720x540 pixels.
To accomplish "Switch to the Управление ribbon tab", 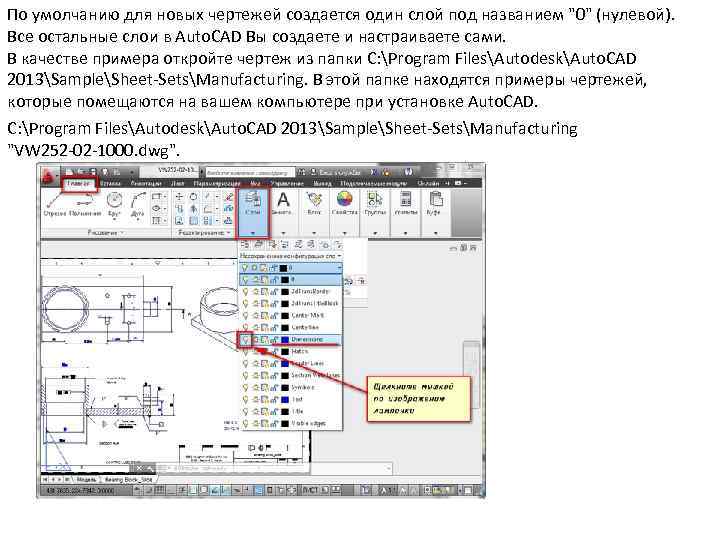I will [287, 184].
